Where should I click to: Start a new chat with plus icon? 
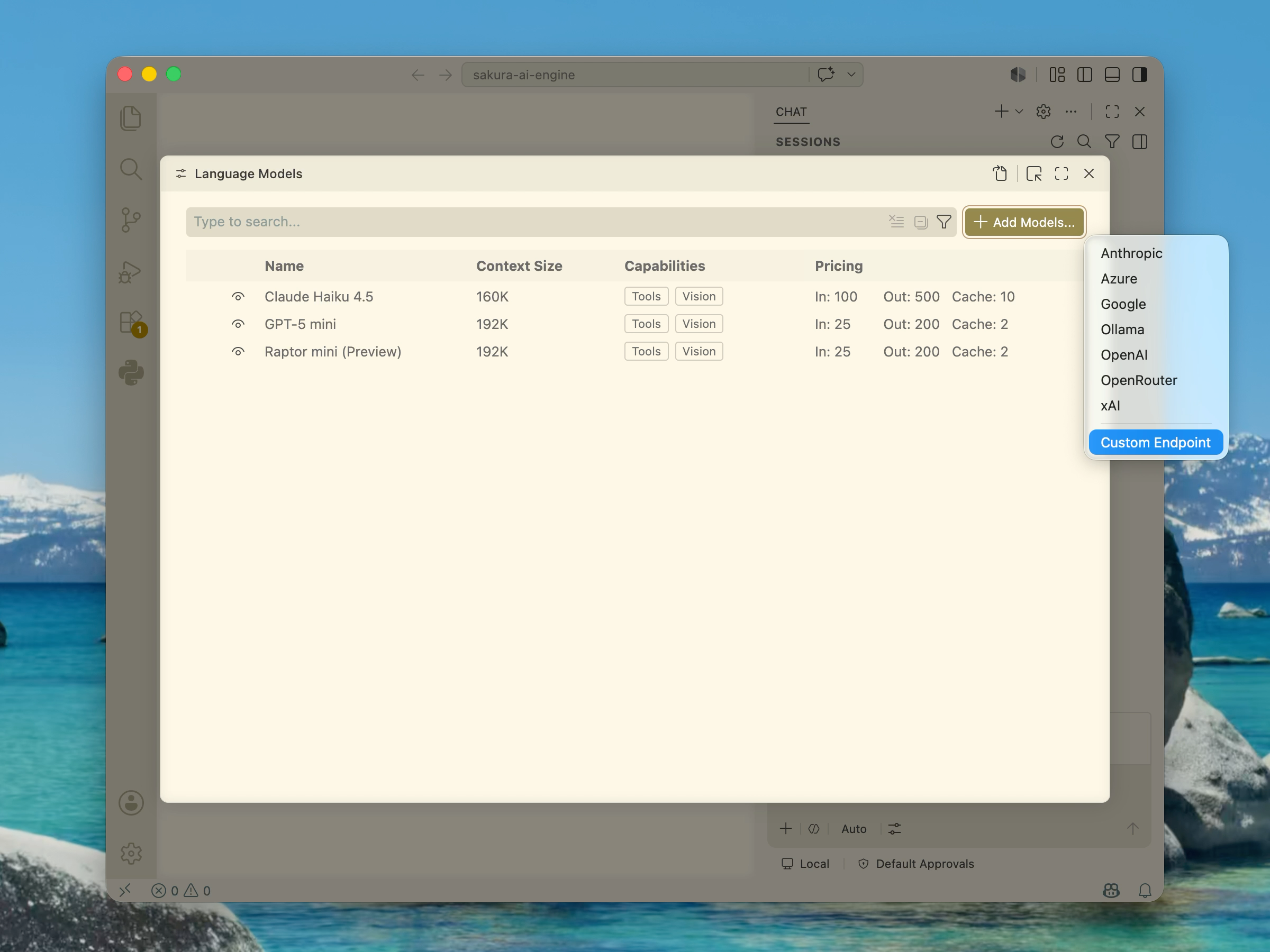[1002, 111]
